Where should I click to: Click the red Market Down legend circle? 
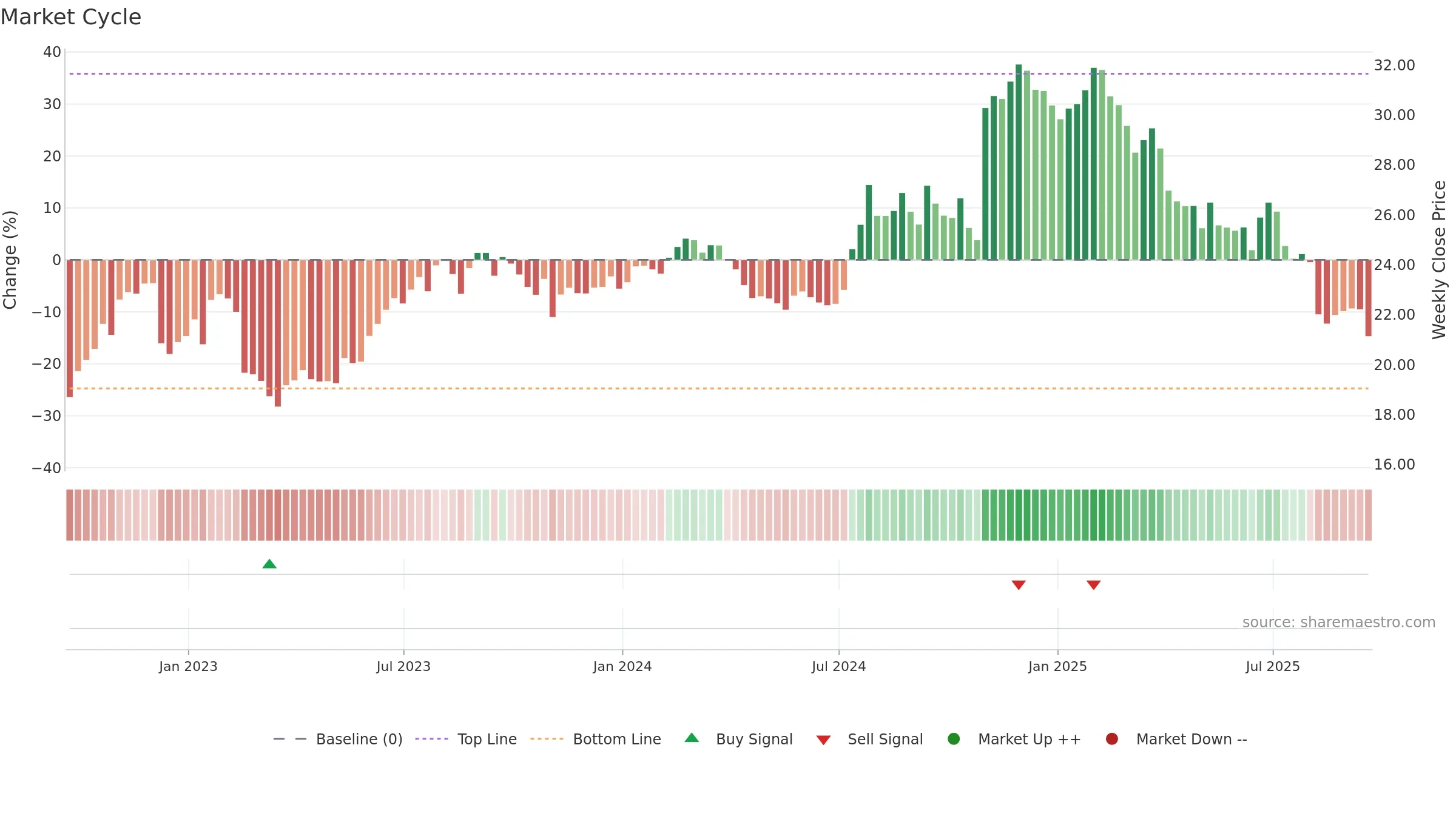pyautogui.click(x=1112, y=739)
